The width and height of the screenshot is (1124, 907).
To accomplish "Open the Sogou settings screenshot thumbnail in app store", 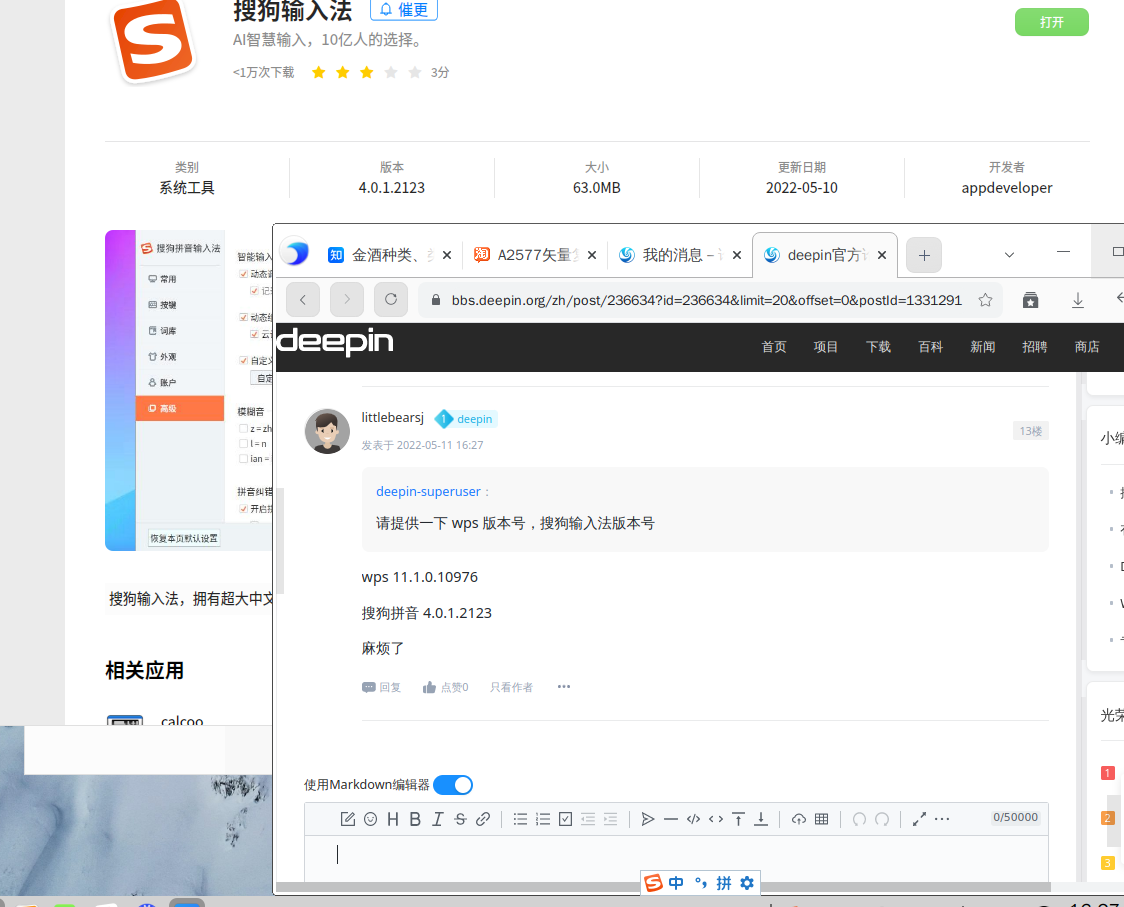I will point(189,391).
